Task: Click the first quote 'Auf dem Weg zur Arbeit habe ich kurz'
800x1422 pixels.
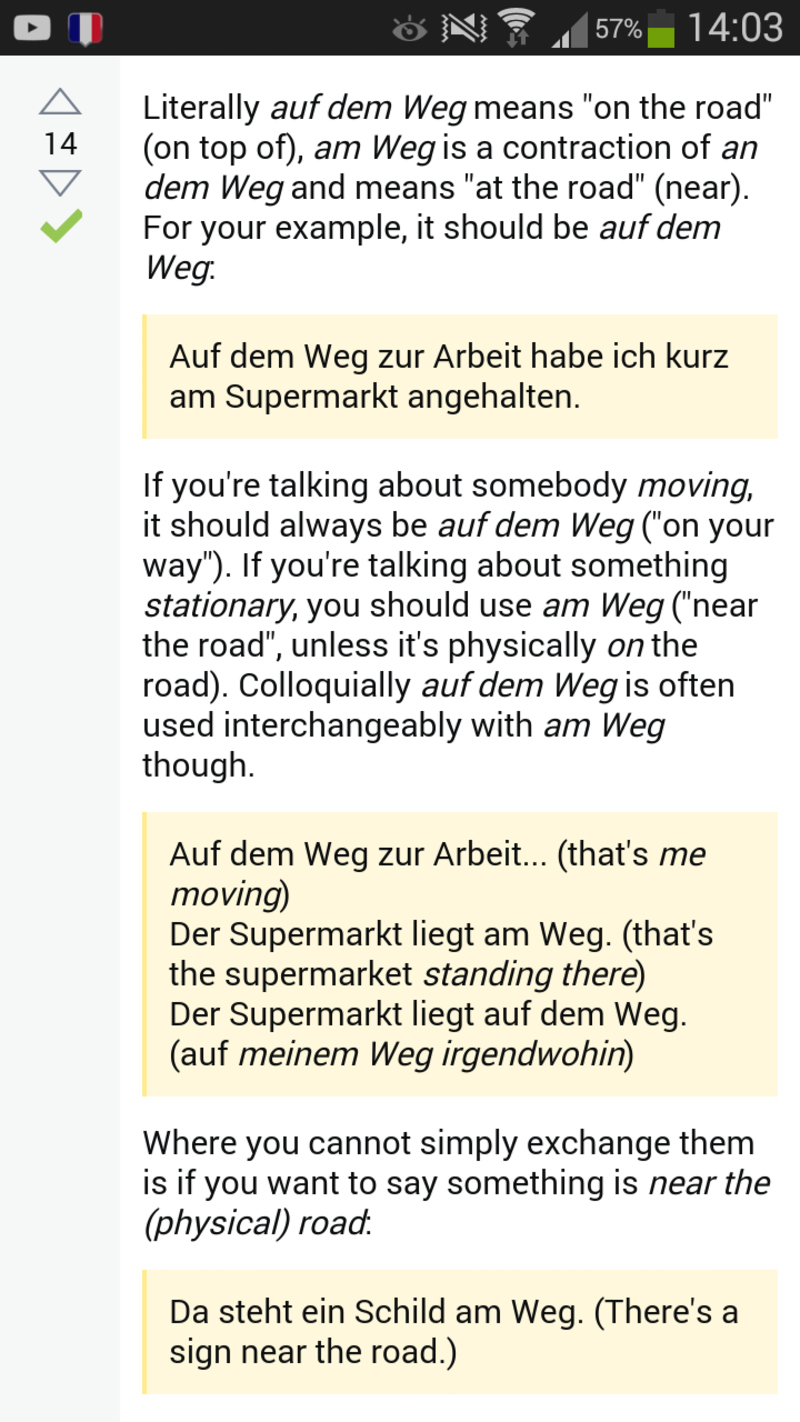Action: (449, 357)
